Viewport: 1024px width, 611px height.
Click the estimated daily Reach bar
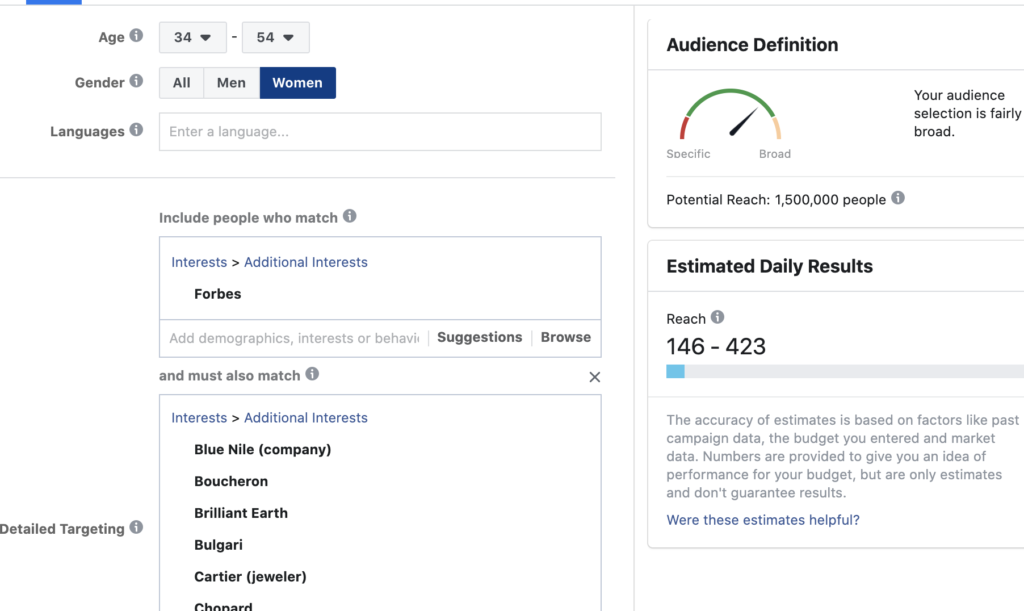(x=845, y=371)
